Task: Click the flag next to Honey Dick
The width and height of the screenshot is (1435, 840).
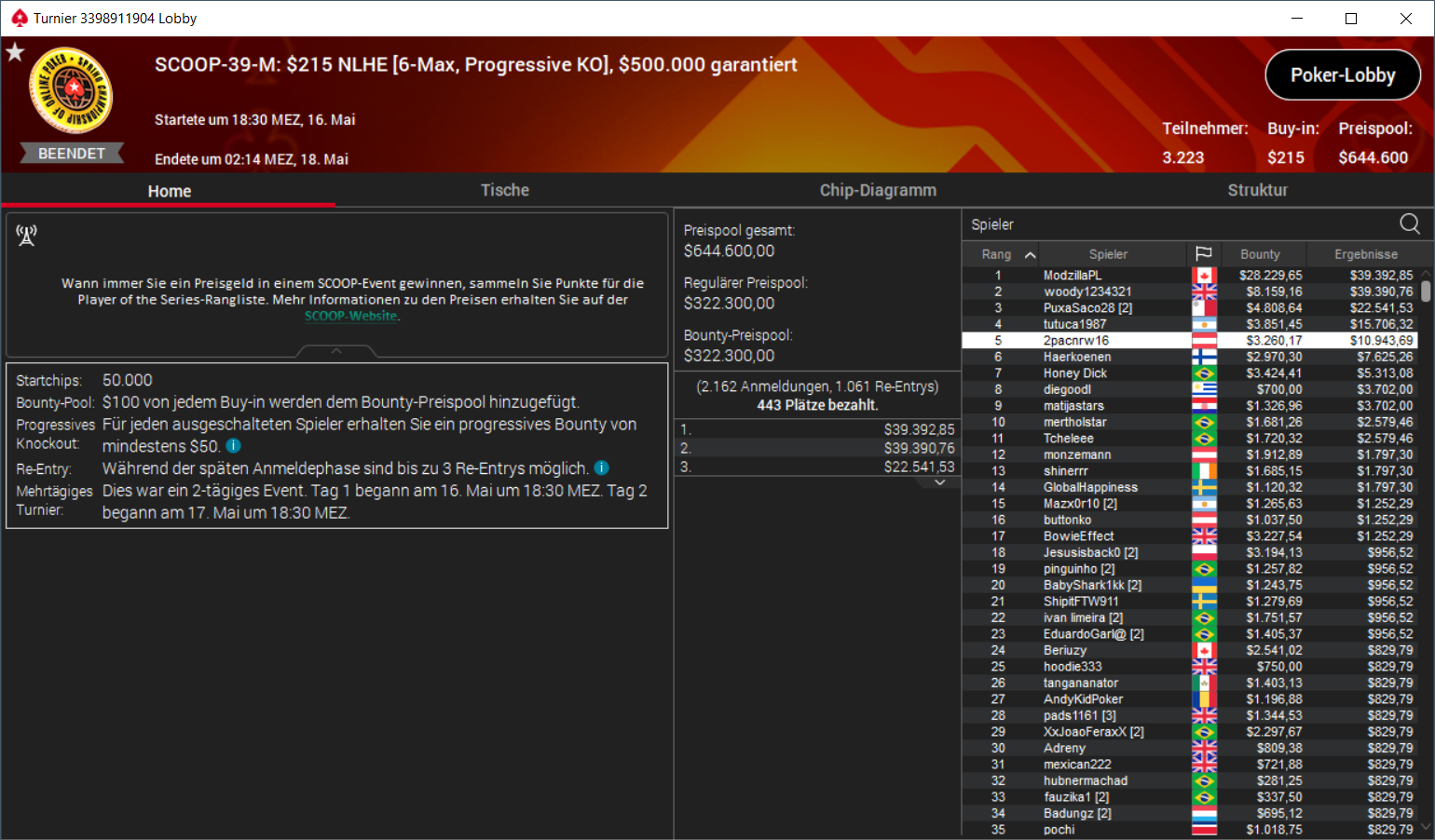Action: click(1204, 373)
